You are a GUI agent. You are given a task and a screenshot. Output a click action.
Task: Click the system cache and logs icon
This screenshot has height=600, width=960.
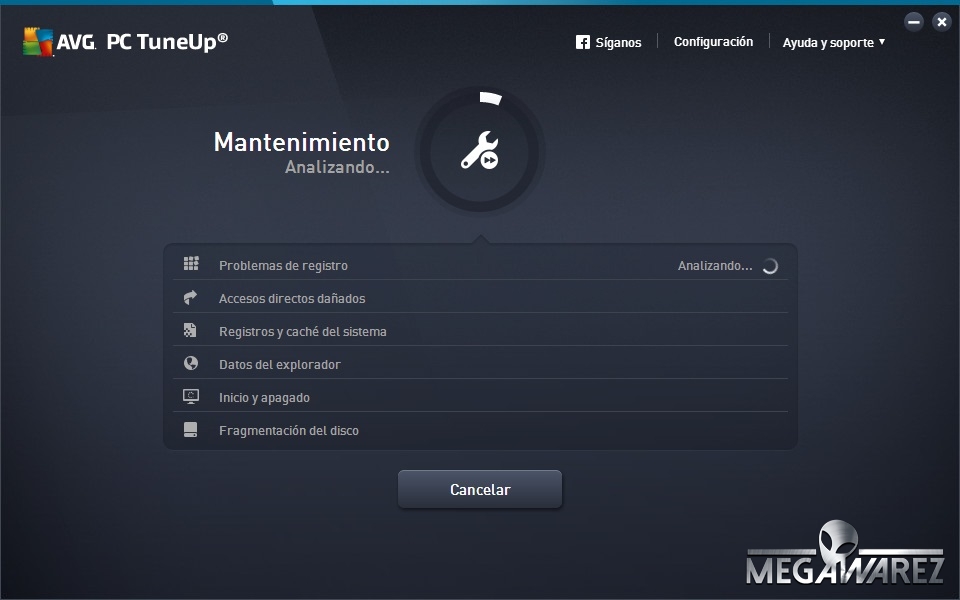pos(191,331)
